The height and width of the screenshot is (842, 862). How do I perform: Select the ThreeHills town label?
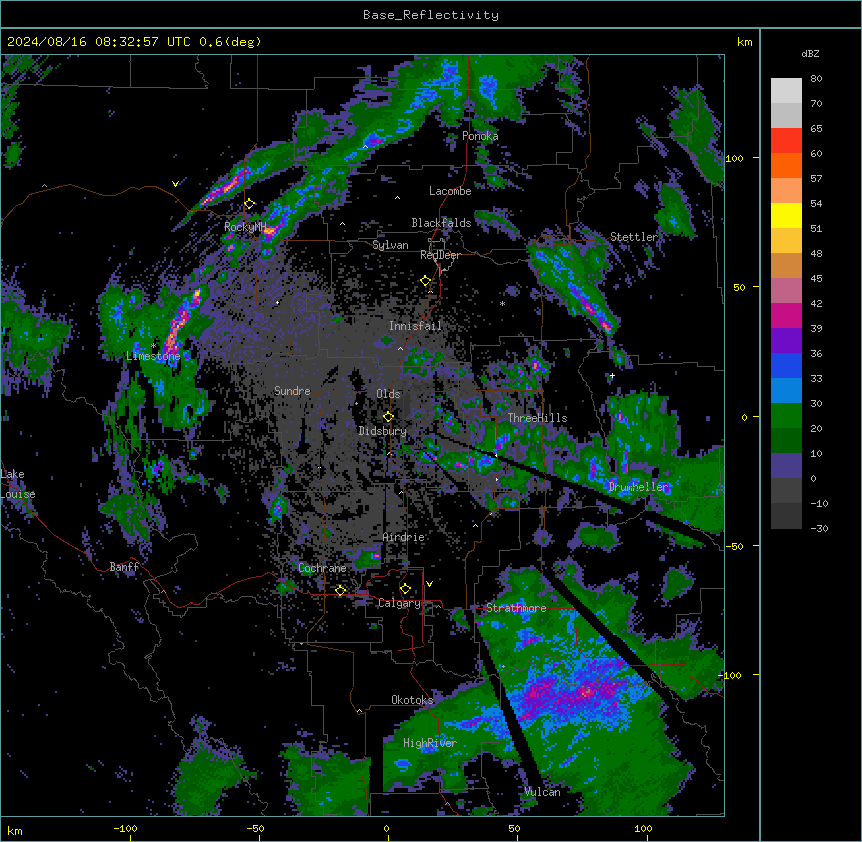click(537, 418)
